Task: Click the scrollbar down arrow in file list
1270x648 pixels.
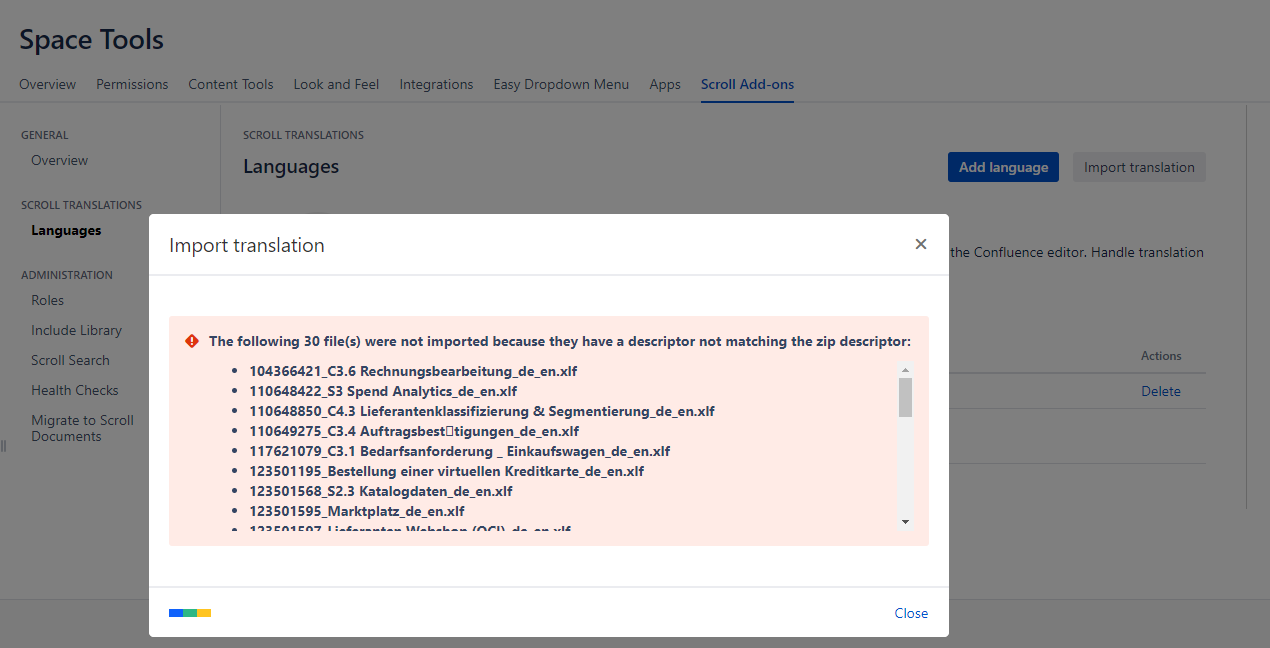Action: pyautogui.click(x=905, y=521)
